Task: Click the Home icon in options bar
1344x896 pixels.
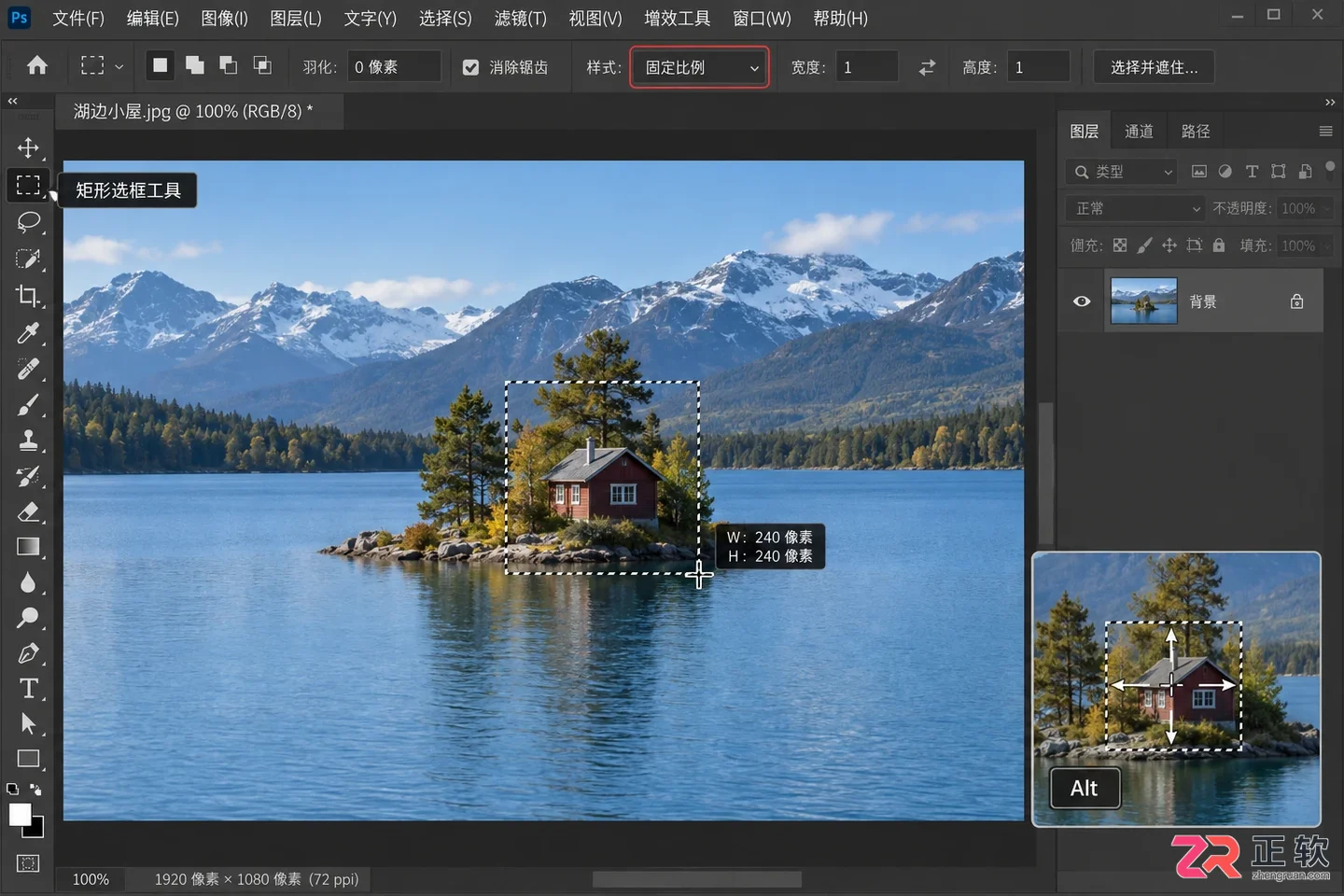Action: point(37,65)
